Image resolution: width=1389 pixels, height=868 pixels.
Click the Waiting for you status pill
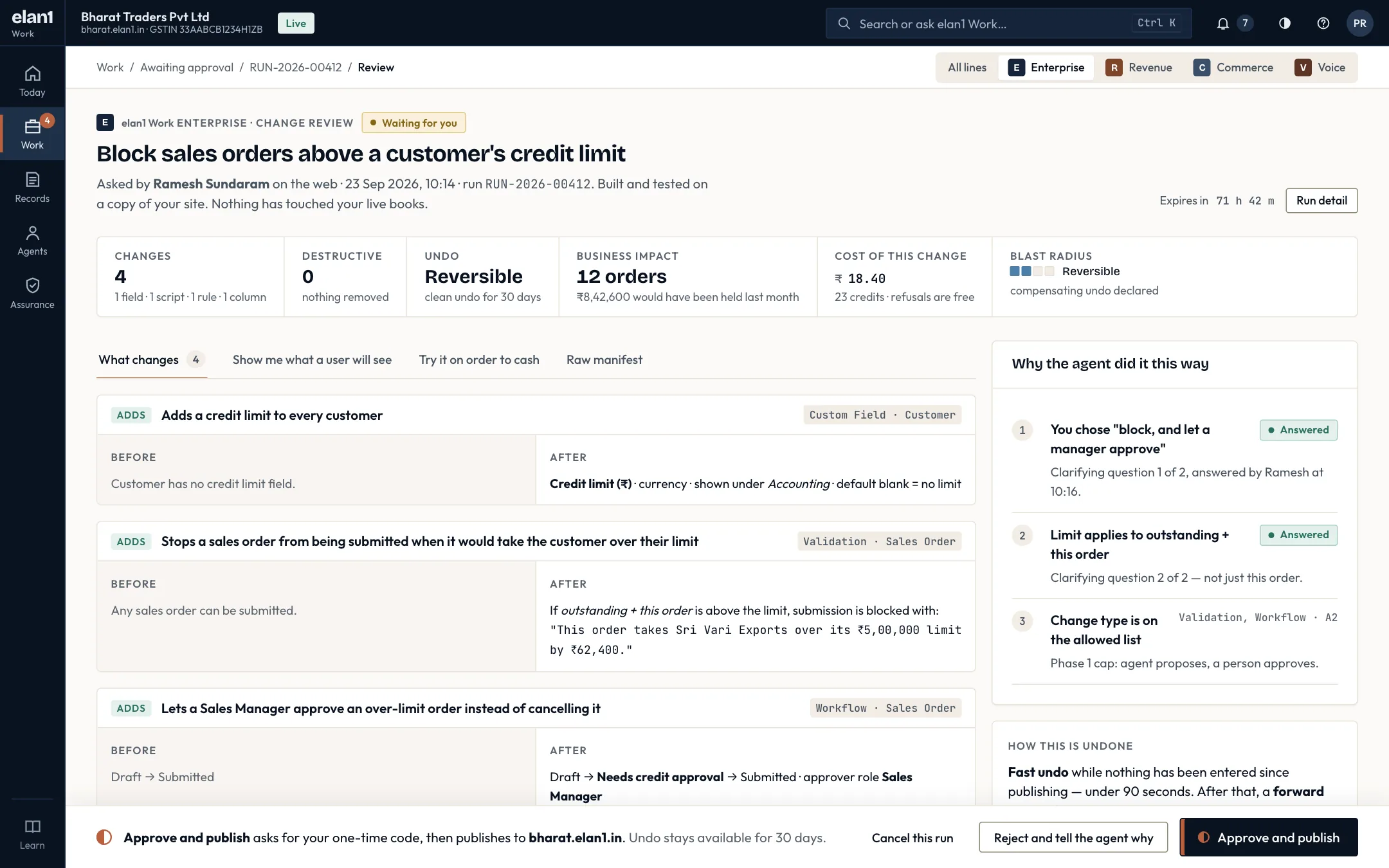[x=413, y=123]
